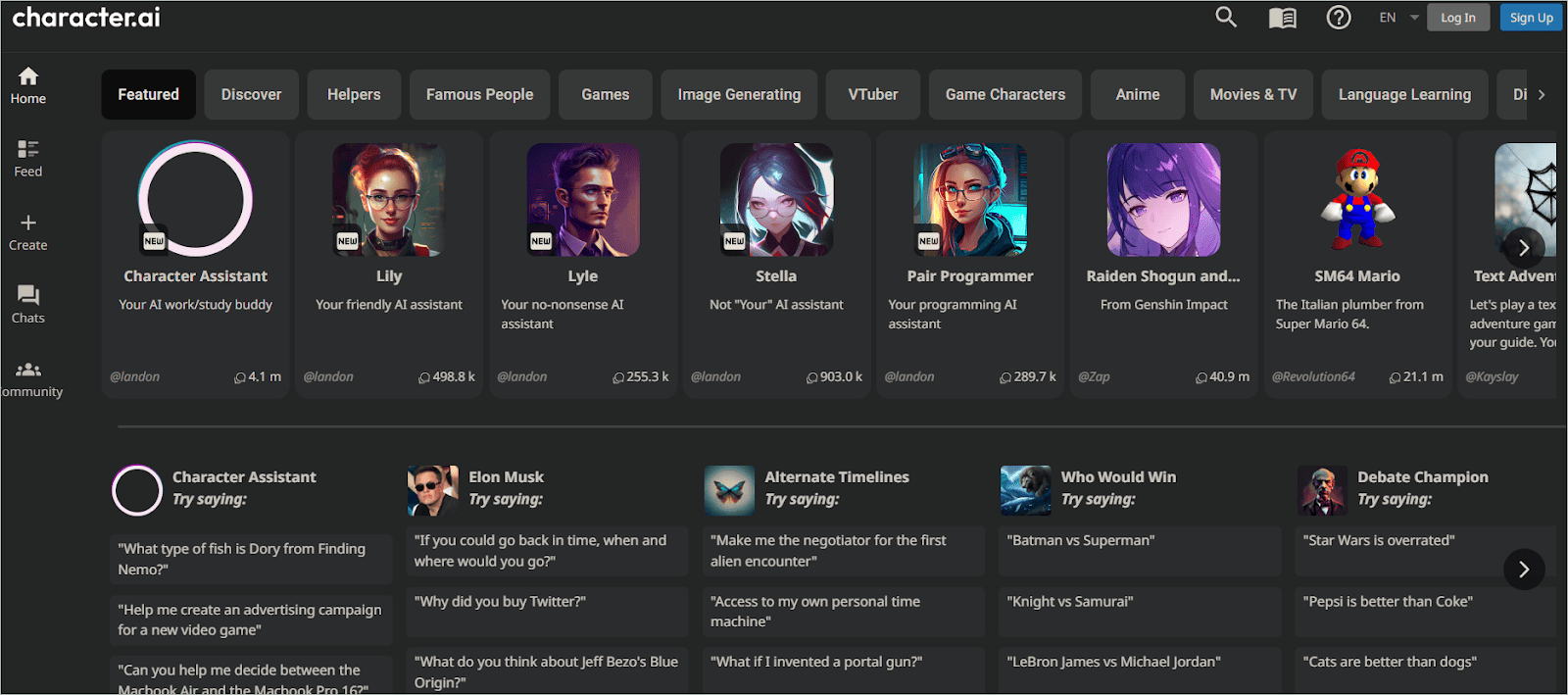Click the help question mark icon
The width and height of the screenshot is (1568, 695).
1339,18
